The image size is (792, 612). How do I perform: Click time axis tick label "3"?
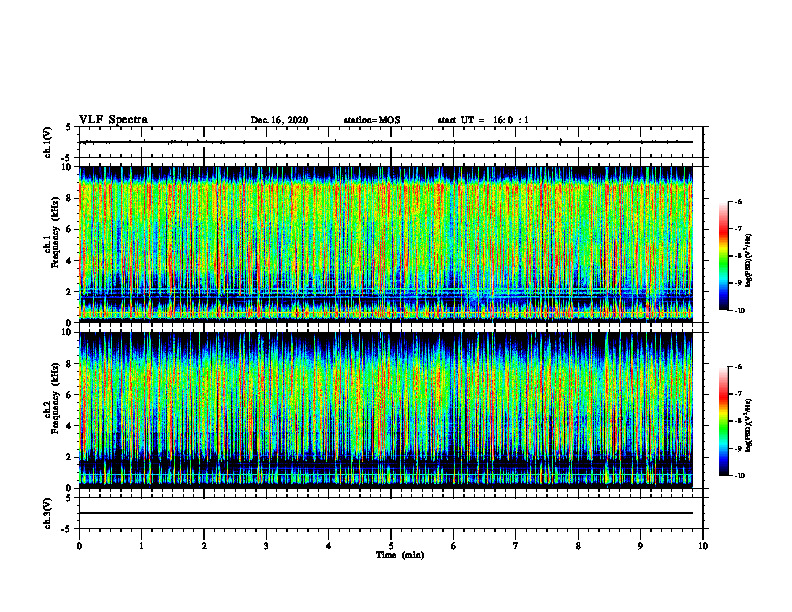tap(266, 546)
